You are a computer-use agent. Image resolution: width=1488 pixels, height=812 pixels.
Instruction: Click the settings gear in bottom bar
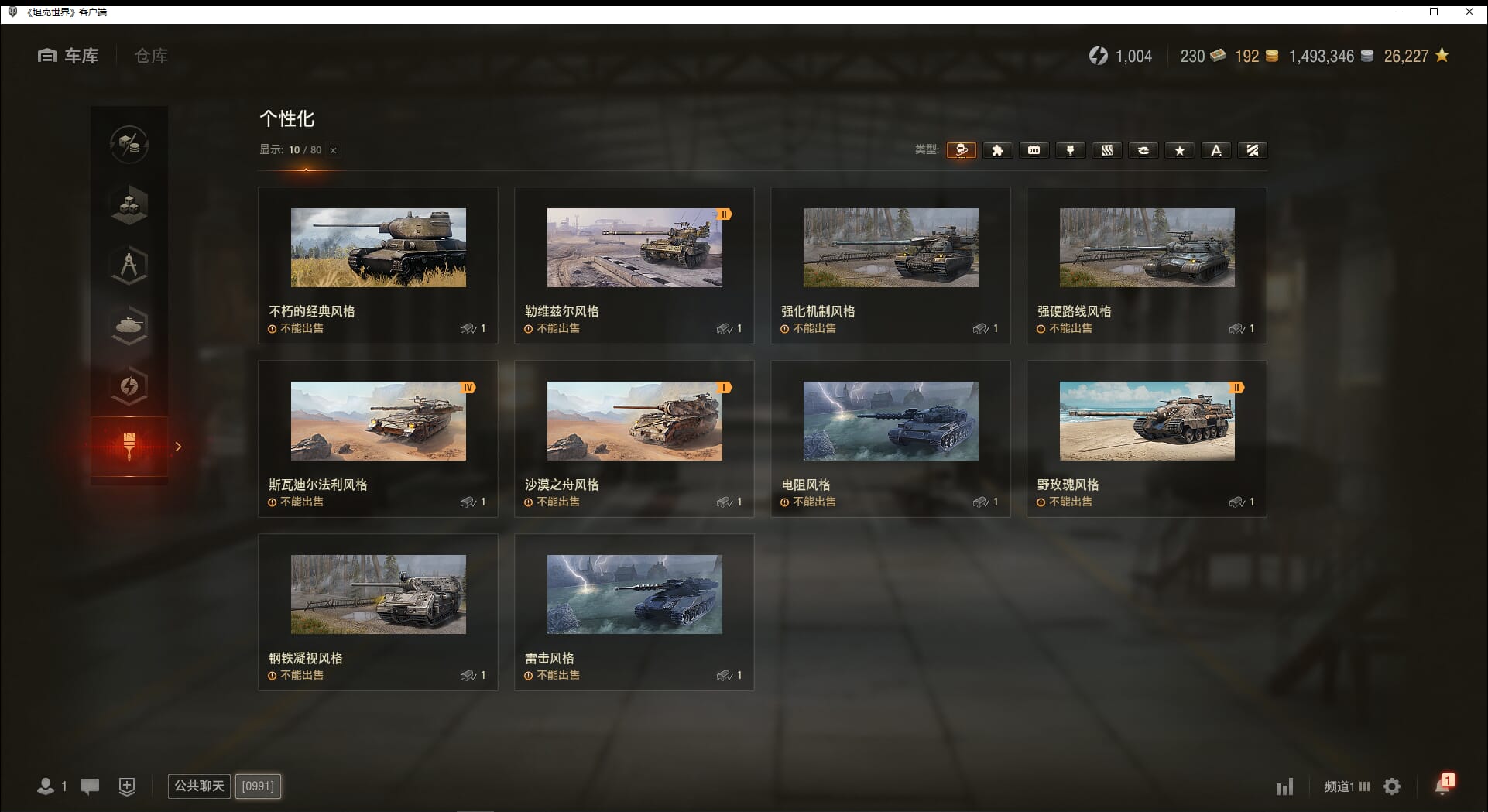coord(1392,786)
